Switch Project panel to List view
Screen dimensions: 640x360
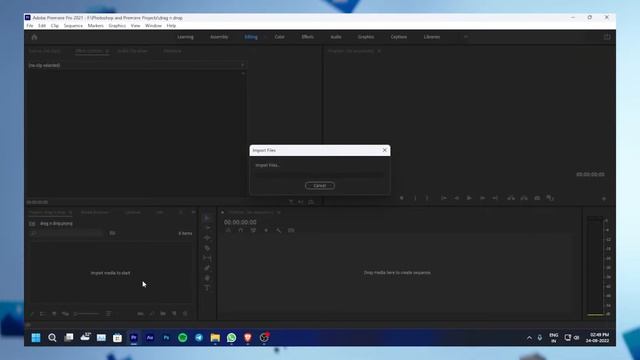pos(43,313)
